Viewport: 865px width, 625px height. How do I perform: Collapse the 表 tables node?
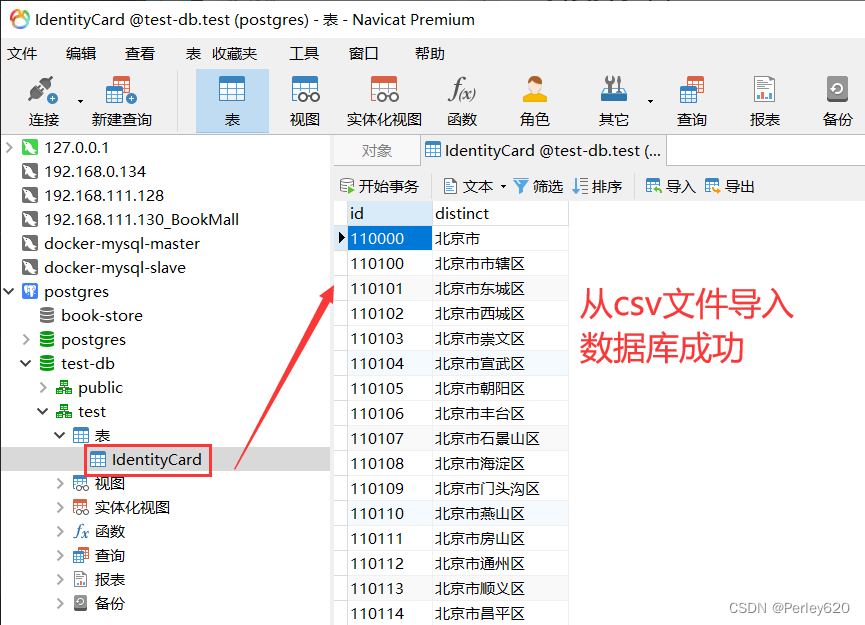click(x=60, y=435)
